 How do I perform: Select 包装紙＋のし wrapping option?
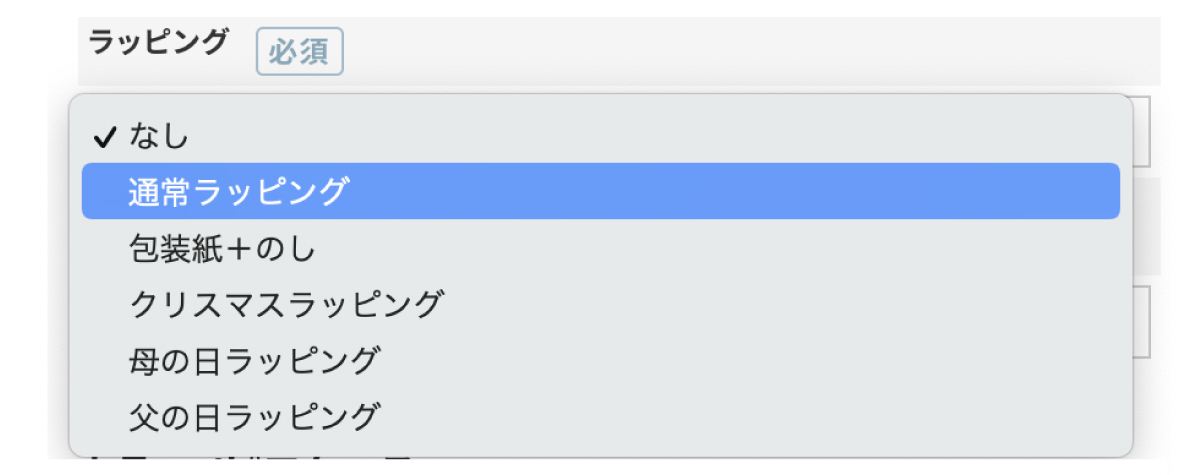[x=223, y=248]
